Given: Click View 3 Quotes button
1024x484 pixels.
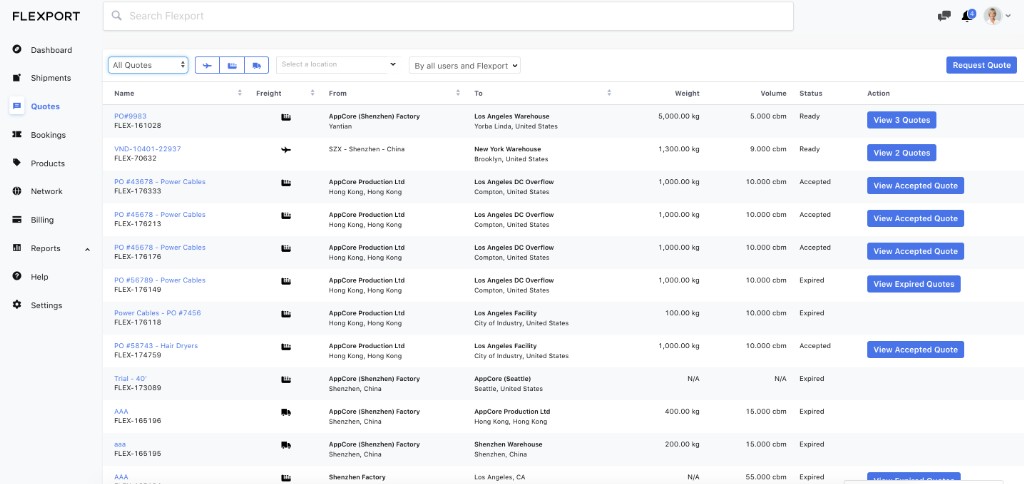Looking at the screenshot, I should coord(901,120).
